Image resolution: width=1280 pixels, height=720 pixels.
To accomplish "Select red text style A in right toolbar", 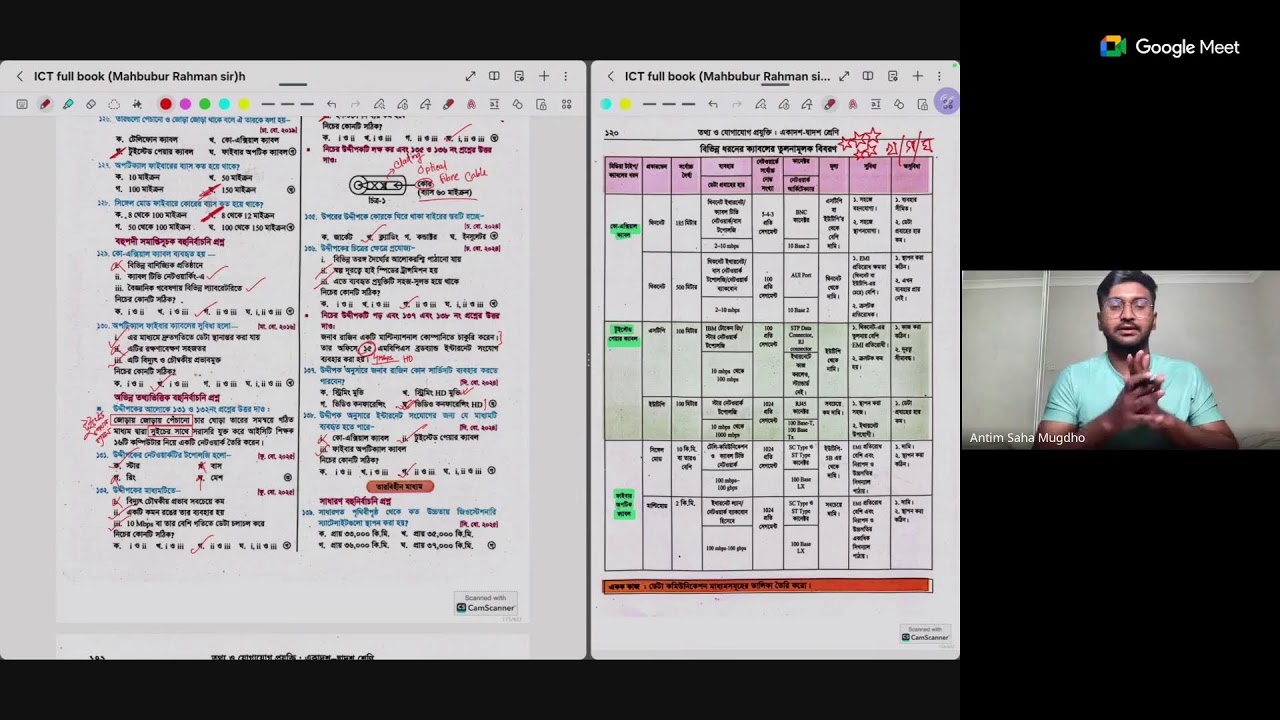I will [x=853, y=104].
